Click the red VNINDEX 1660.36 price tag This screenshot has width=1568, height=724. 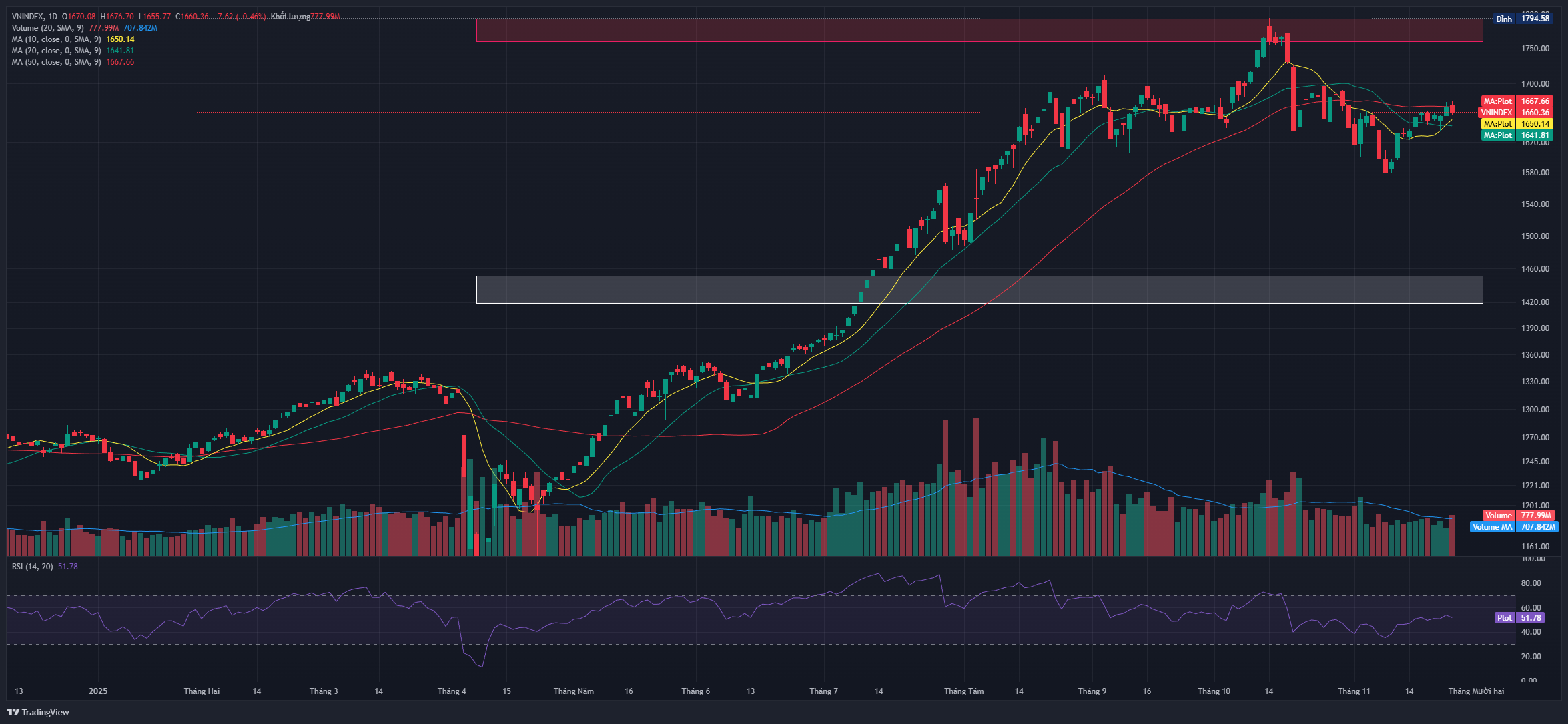coord(1516,113)
